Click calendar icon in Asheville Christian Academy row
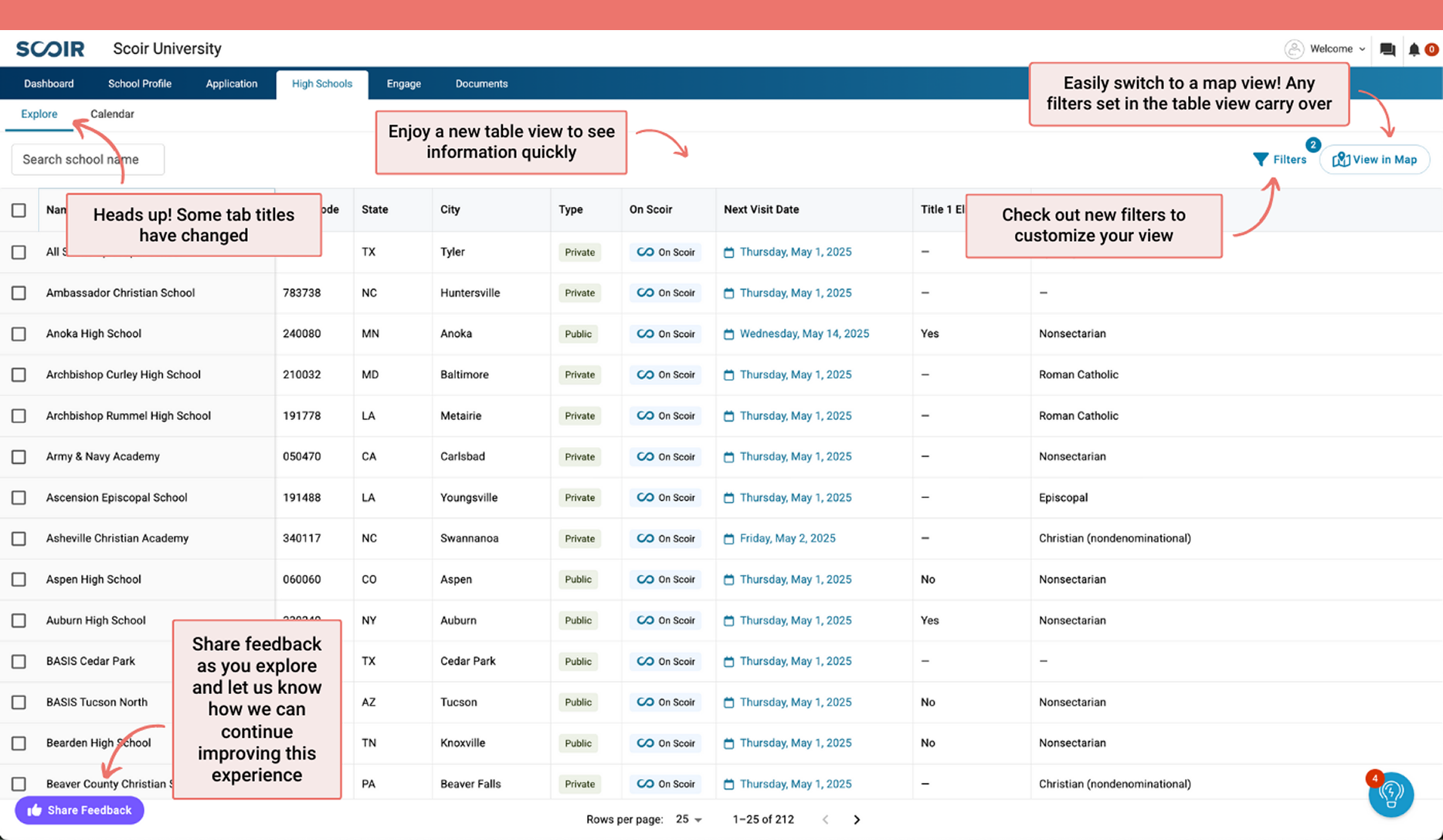The image size is (1443, 840). [x=728, y=539]
